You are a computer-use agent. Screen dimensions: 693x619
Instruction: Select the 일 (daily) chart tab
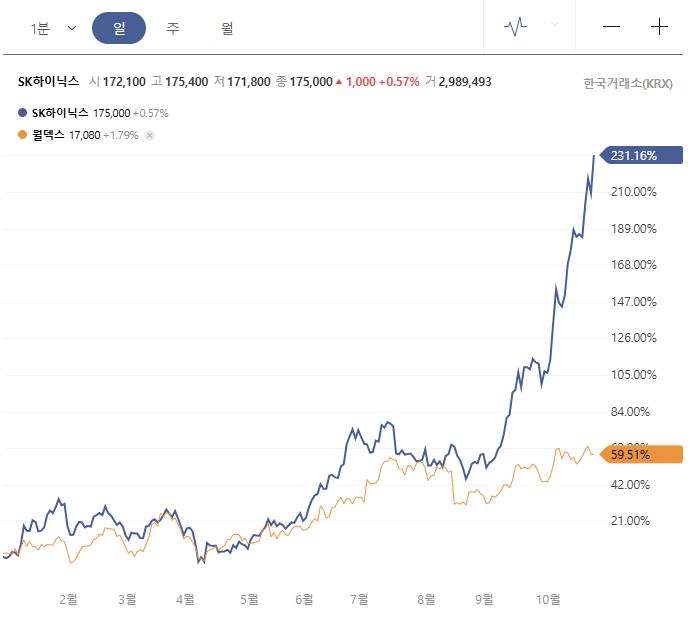[119, 28]
